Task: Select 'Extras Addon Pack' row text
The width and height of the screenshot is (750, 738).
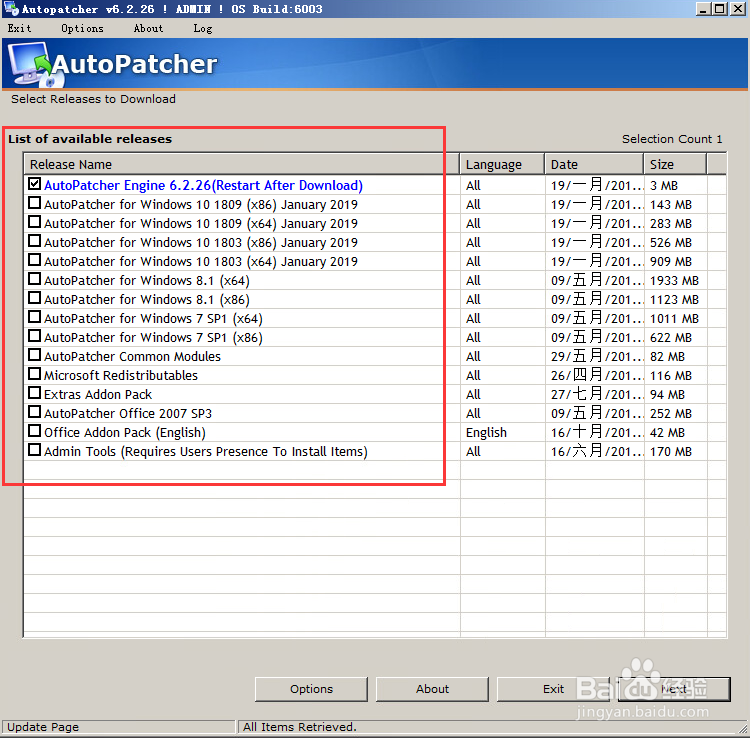Action: pos(98,394)
